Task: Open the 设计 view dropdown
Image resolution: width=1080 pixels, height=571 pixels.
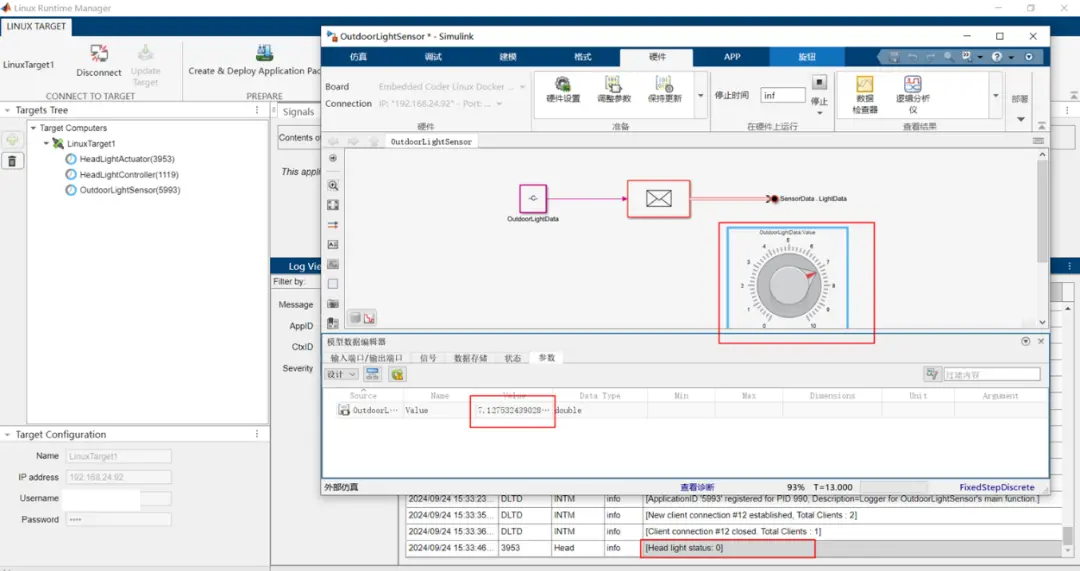Action: click(342, 374)
